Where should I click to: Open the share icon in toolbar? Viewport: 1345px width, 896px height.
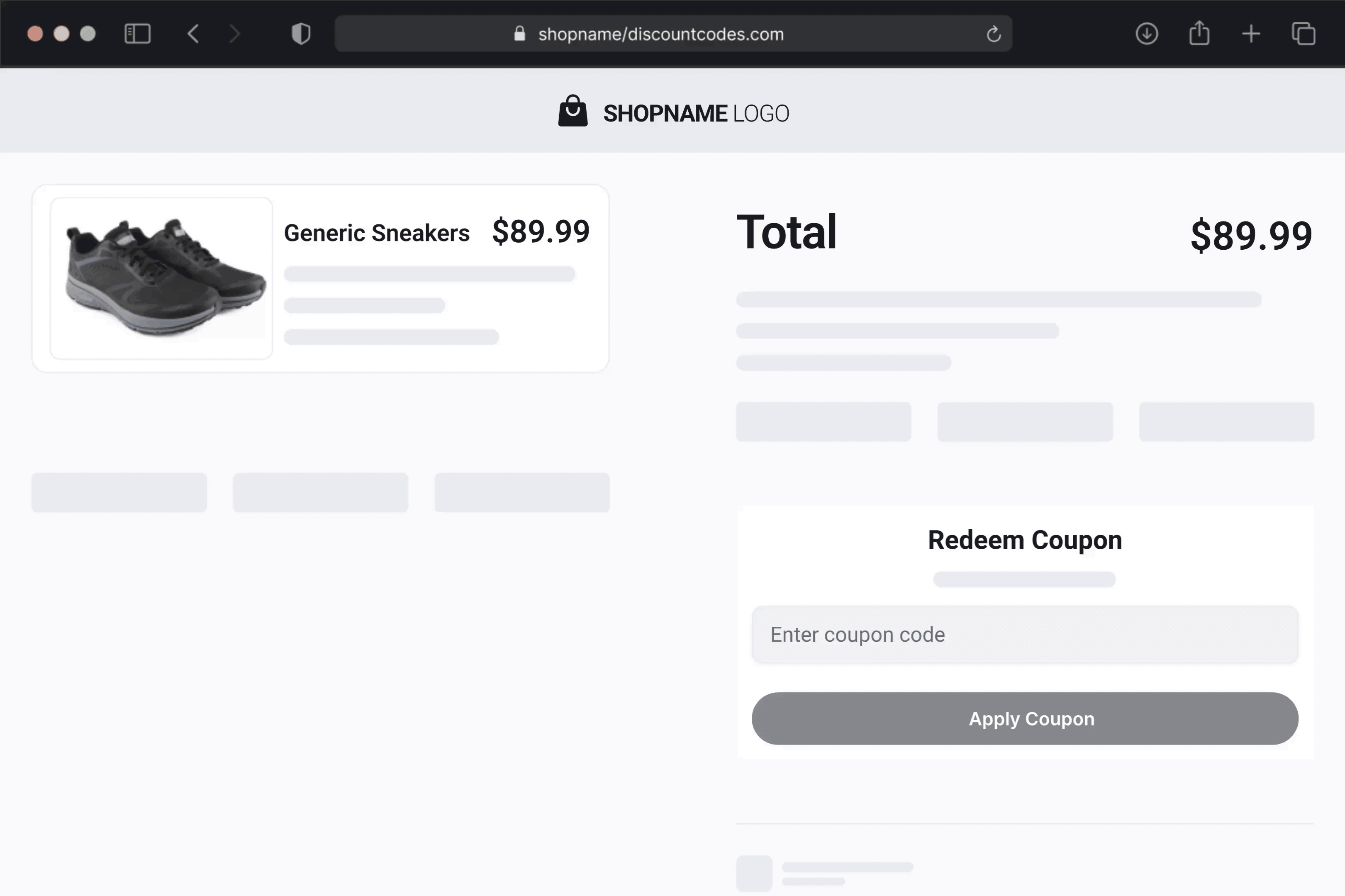[1199, 33]
